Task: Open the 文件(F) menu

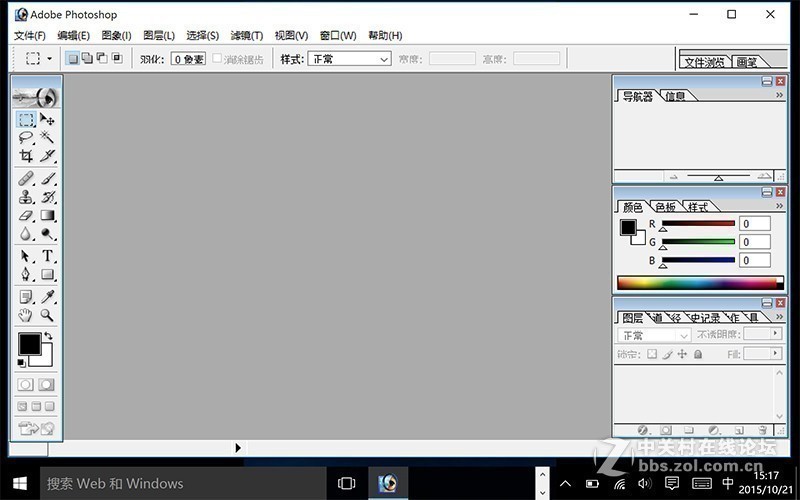Action: [x=30, y=36]
